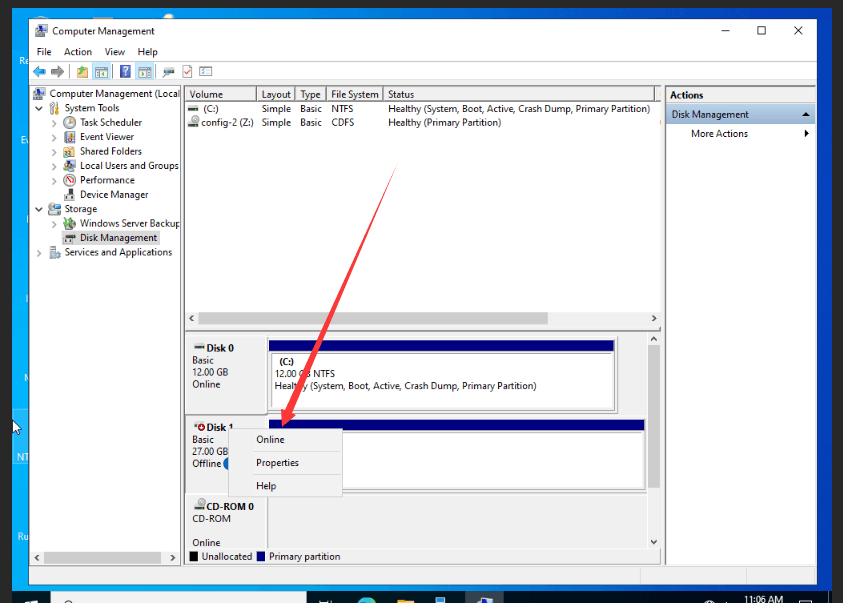Sort by the Type column header
Viewport: 843px width, 603px height.
311,94
